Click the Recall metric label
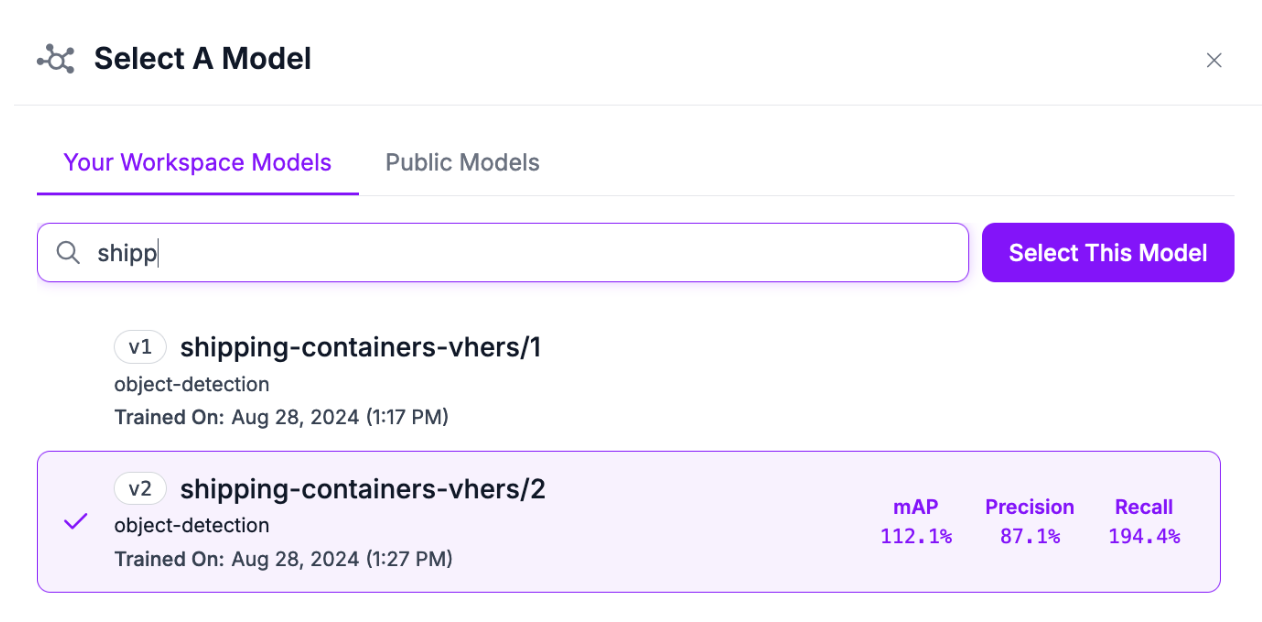Screen dimensions: 1262x622 click(x=1143, y=507)
